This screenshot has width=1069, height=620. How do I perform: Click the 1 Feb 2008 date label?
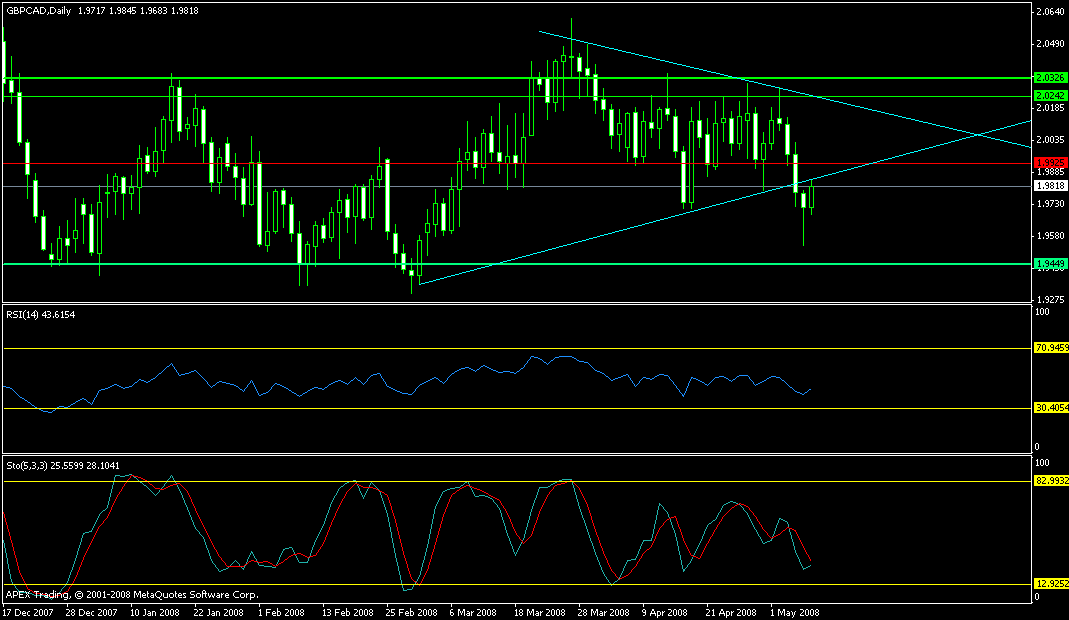tap(280, 611)
